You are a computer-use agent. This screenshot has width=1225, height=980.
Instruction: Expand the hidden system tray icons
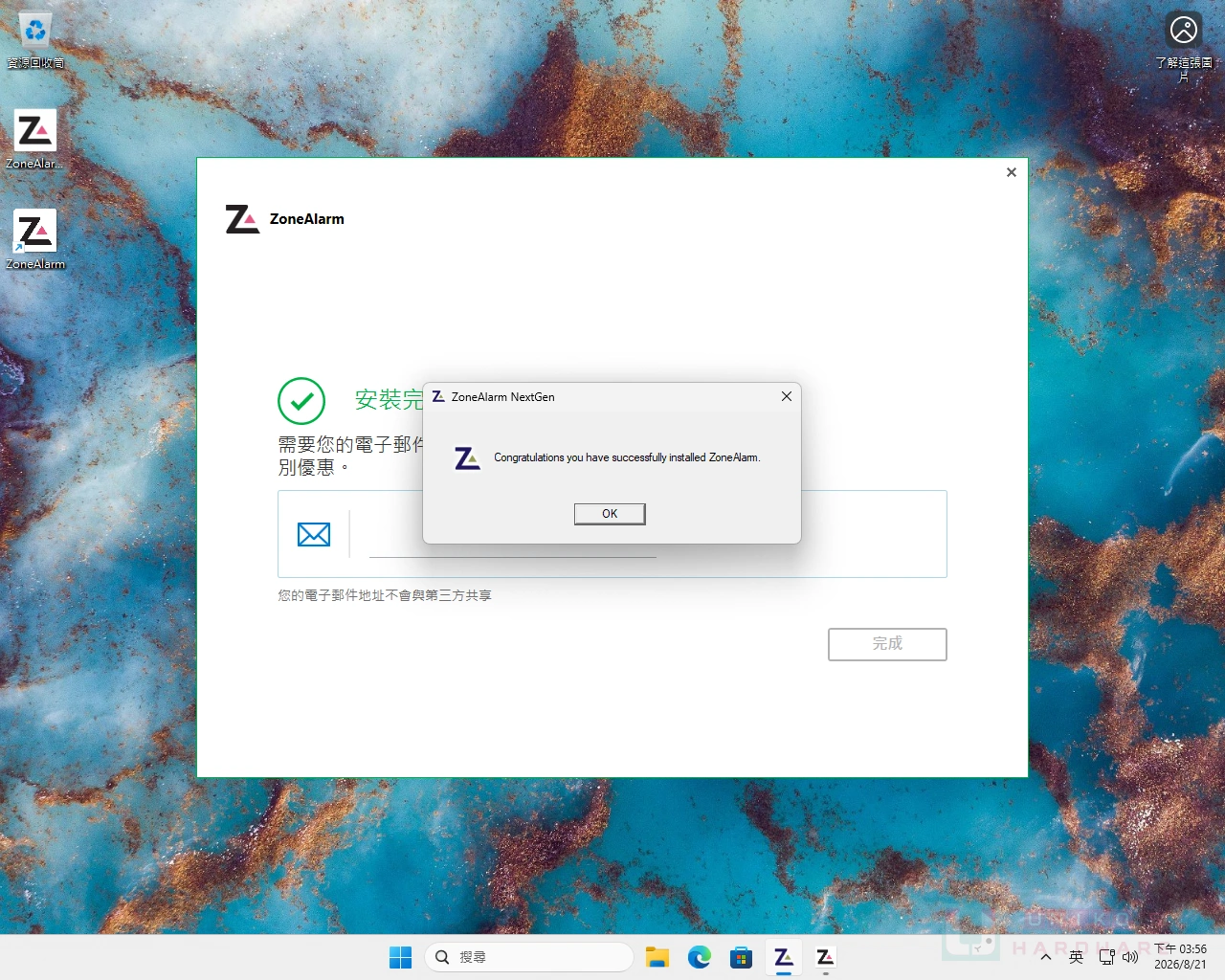pos(1046,957)
